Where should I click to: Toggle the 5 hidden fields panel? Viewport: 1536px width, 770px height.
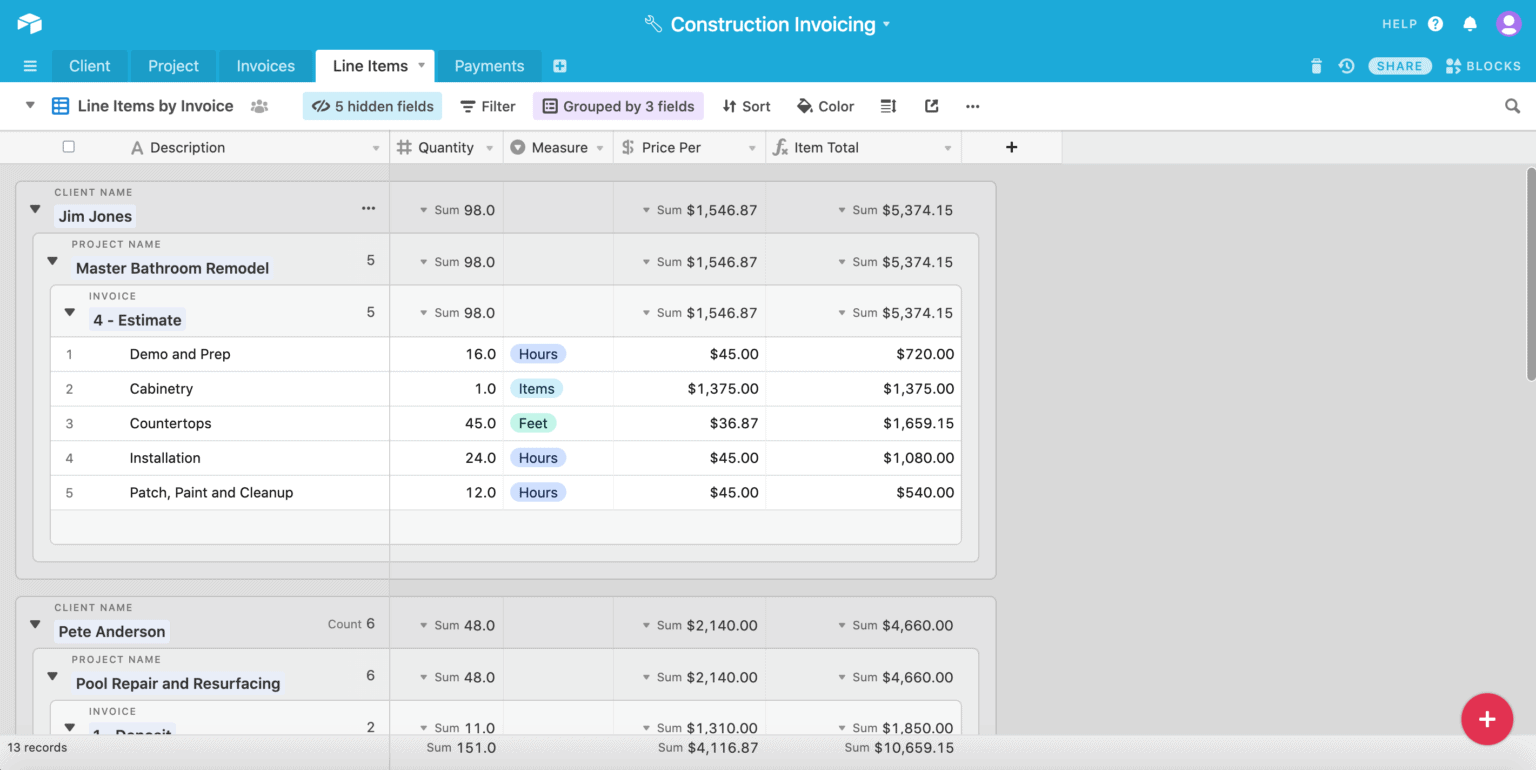pyautogui.click(x=372, y=106)
